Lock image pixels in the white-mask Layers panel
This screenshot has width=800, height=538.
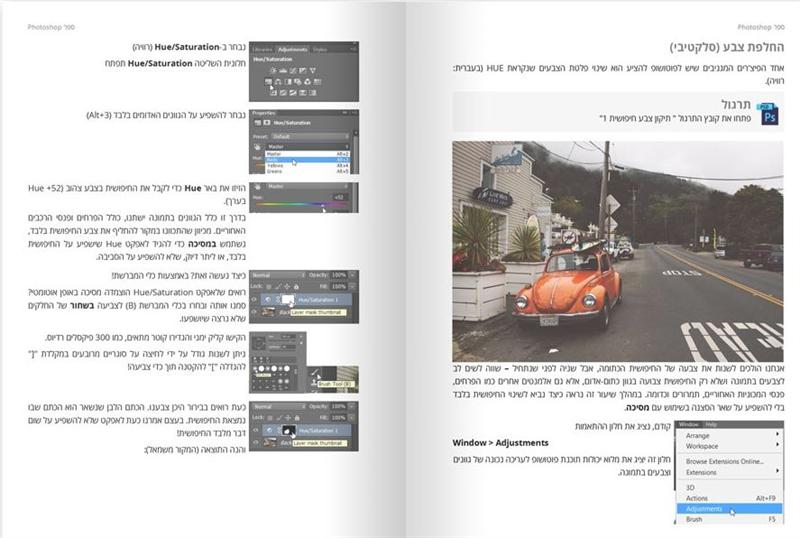(278, 287)
